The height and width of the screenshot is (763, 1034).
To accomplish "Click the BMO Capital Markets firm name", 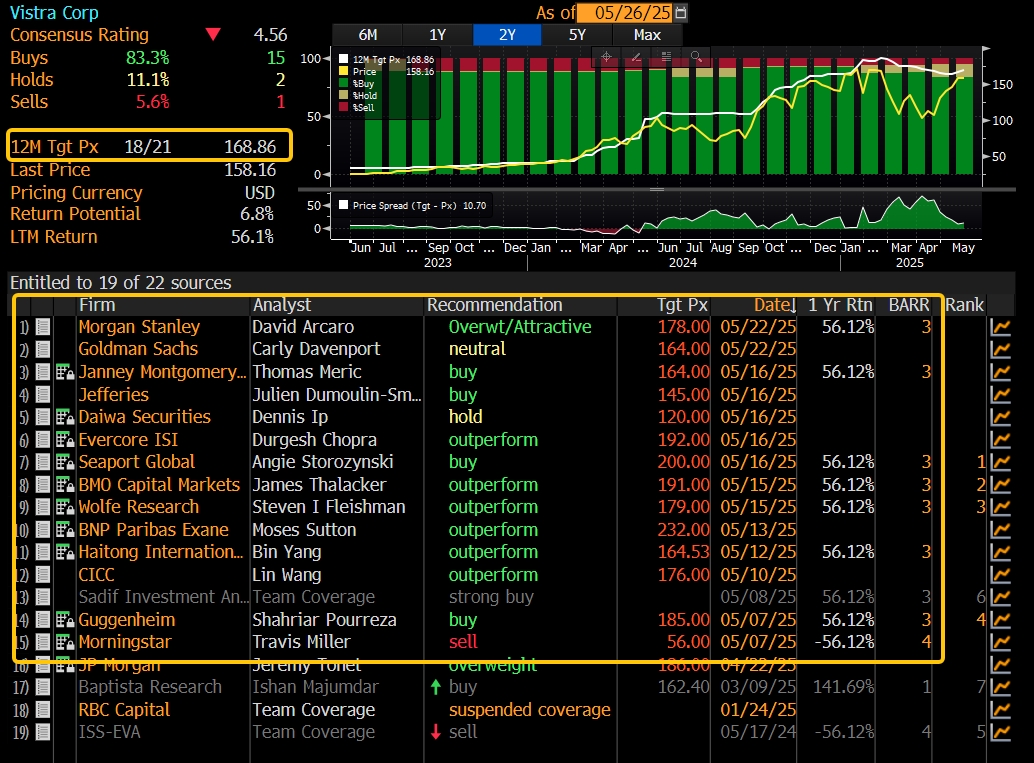I will [159, 485].
